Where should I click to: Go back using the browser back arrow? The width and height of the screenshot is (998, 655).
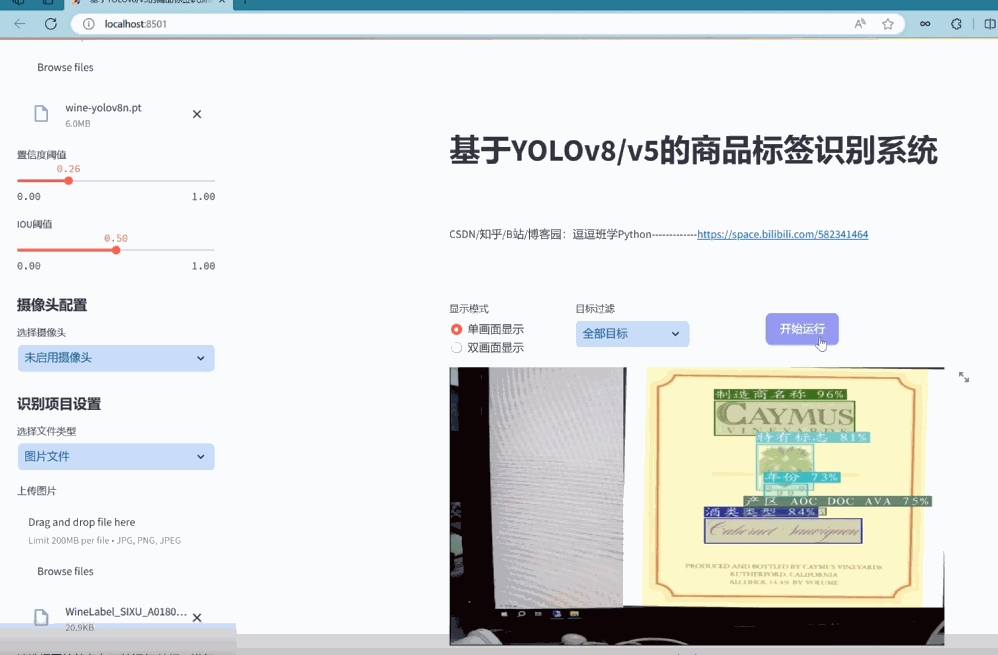(x=20, y=24)
